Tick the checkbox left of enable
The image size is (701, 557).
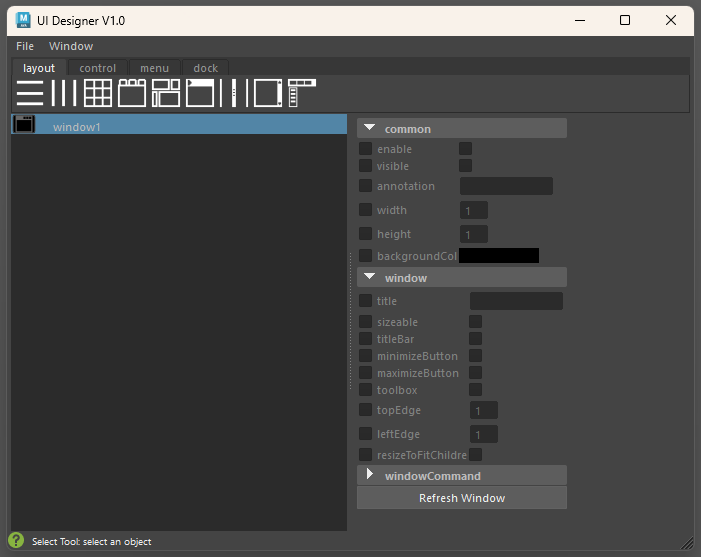[366, 149]
